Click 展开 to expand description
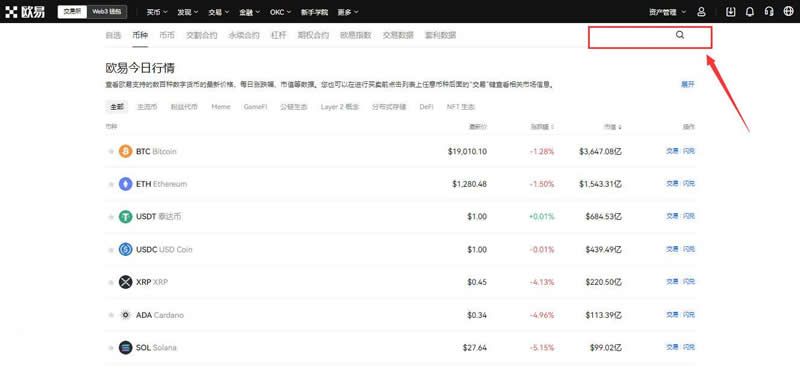 (x=687, y=85)
